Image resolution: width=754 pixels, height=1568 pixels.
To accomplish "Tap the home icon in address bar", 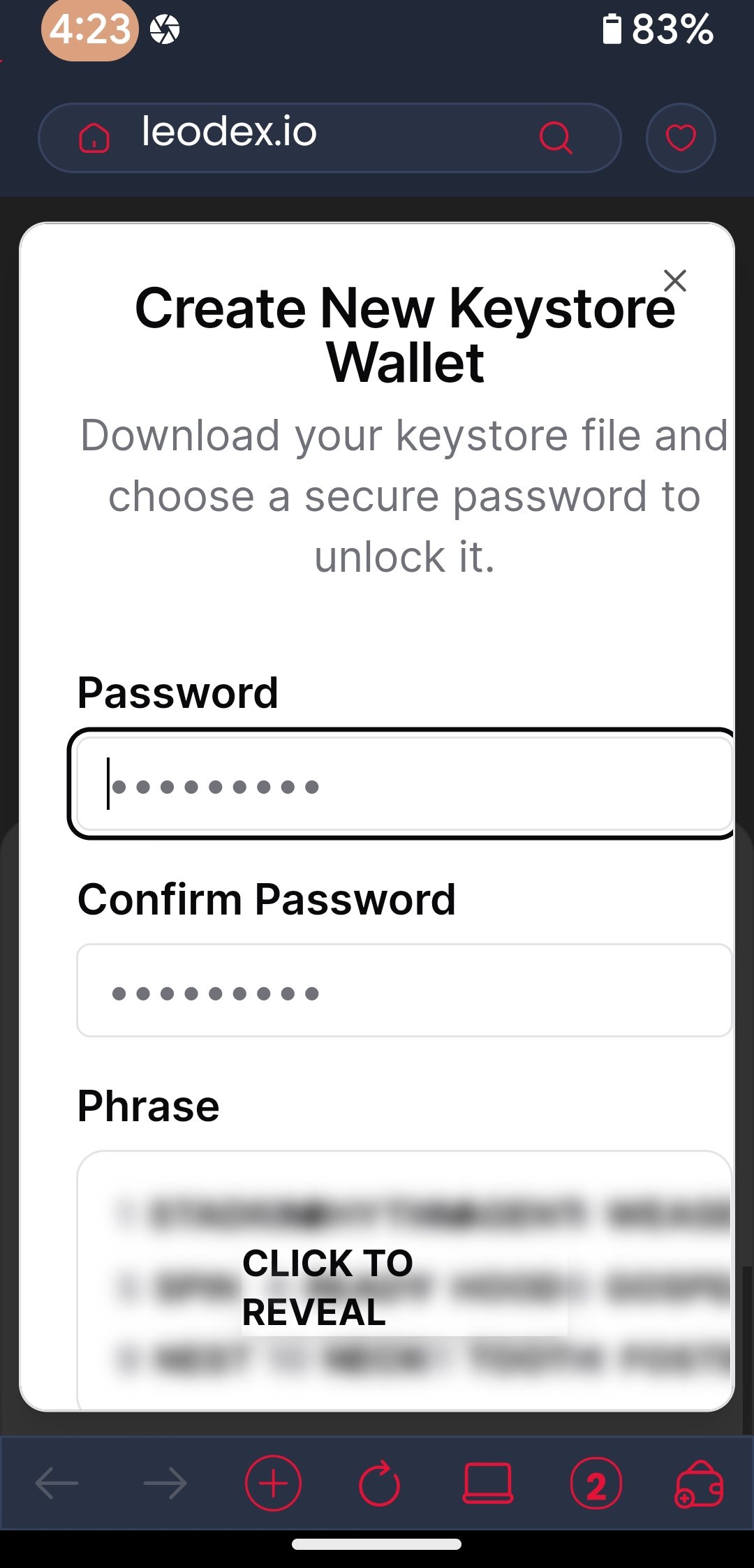I will [x=94, y=138].
